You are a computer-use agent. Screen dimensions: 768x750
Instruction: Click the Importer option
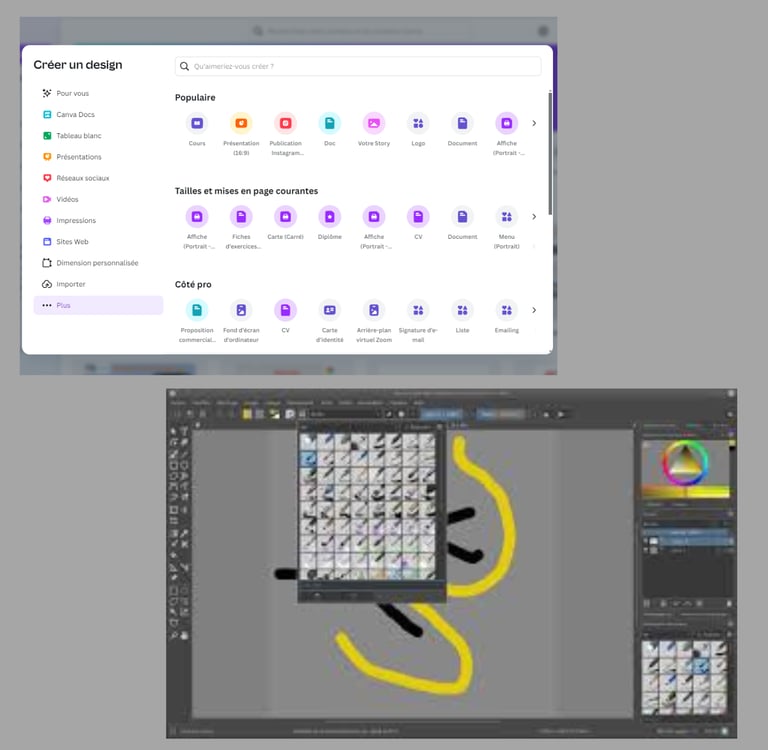point(98,284)
